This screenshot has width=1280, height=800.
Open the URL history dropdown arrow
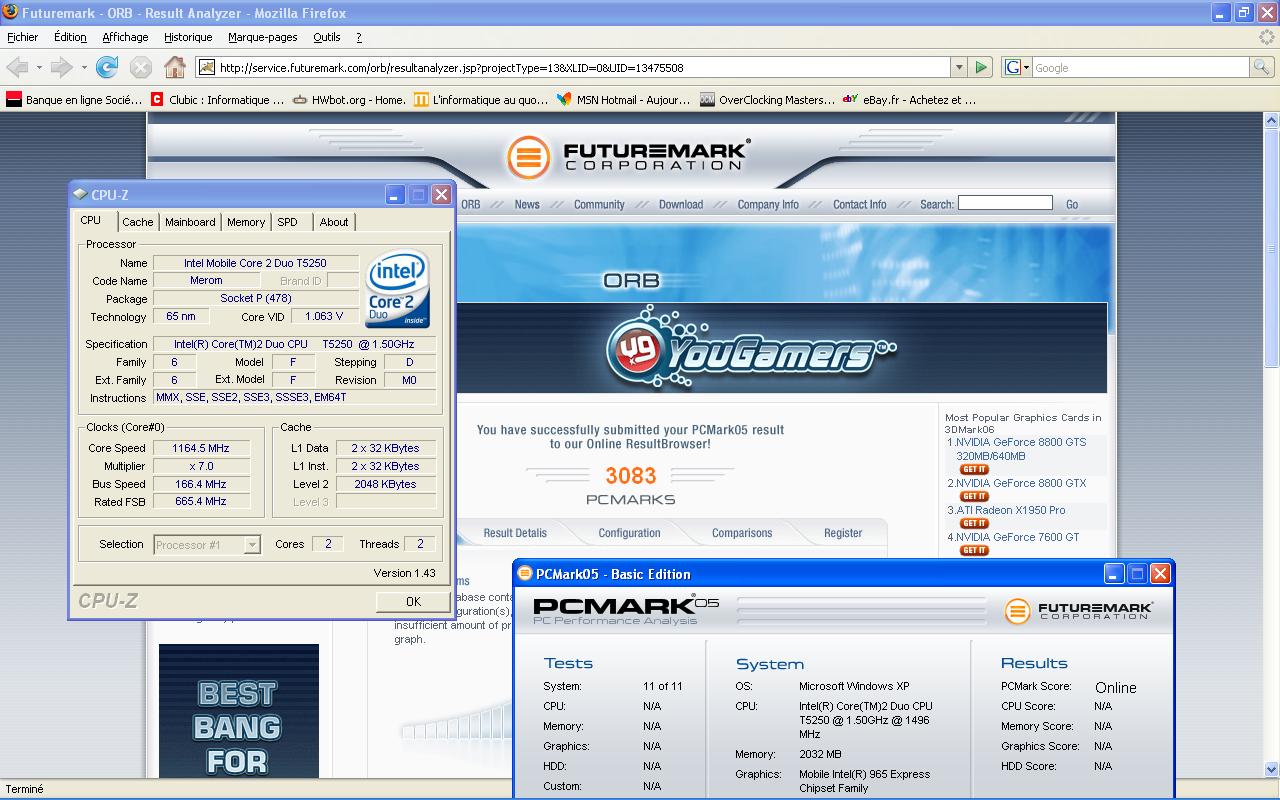point(959,67)
